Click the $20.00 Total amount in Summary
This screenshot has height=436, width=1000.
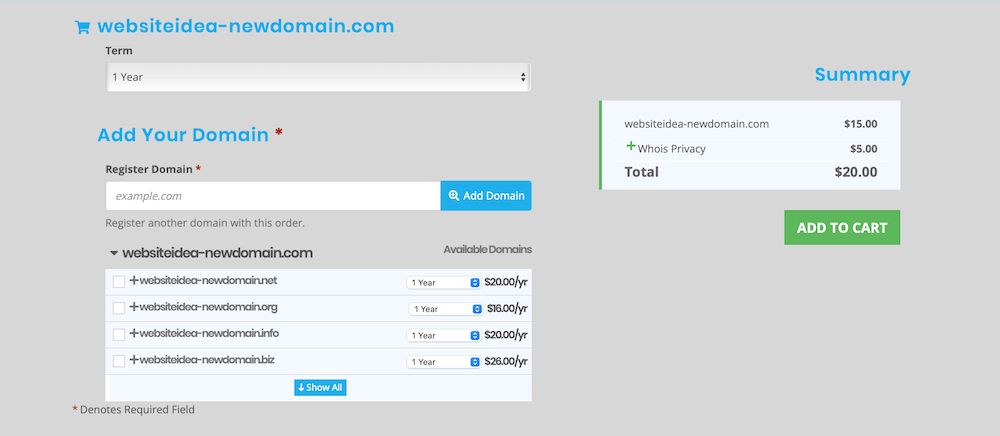pyautogui.click(x=856, y=172)
